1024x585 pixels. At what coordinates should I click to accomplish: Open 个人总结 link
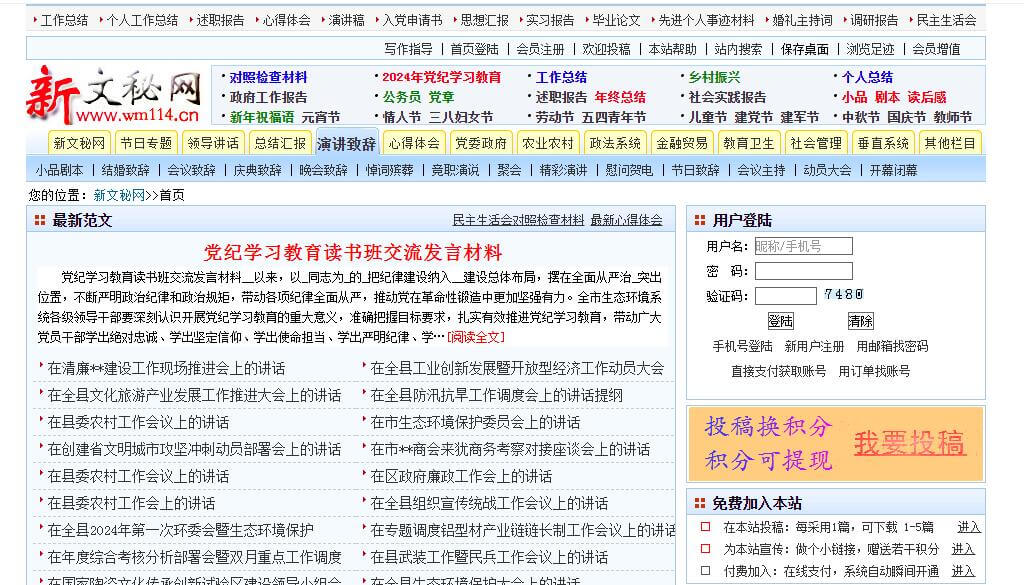(x=867, y=77)
